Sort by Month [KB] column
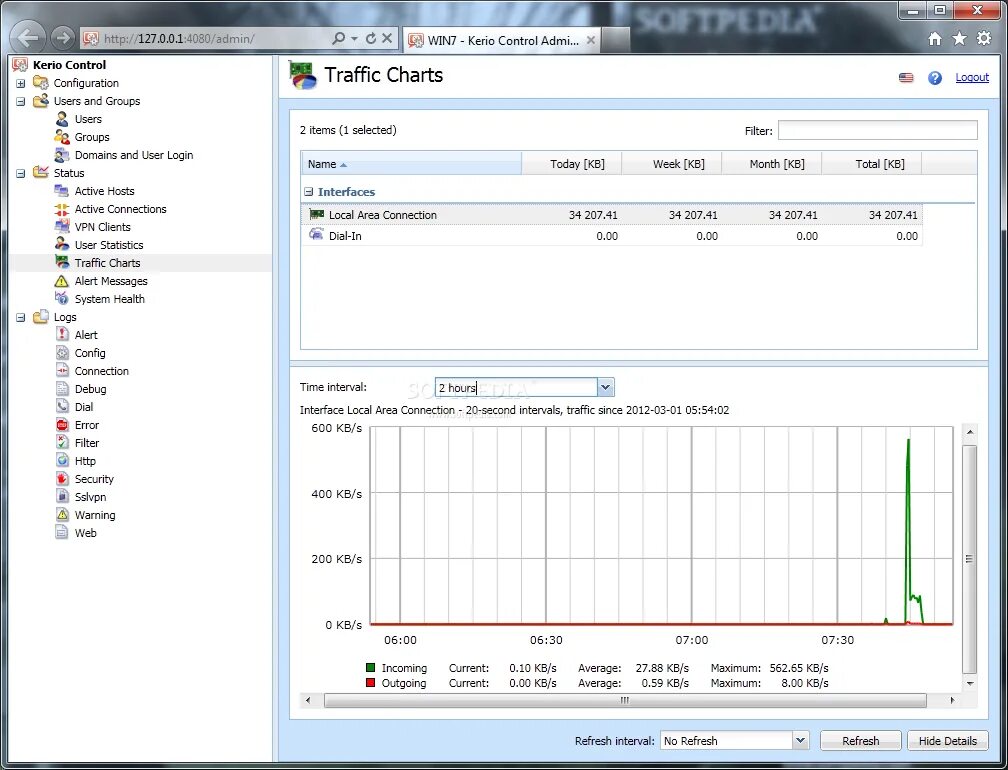 tap(771, 164)
